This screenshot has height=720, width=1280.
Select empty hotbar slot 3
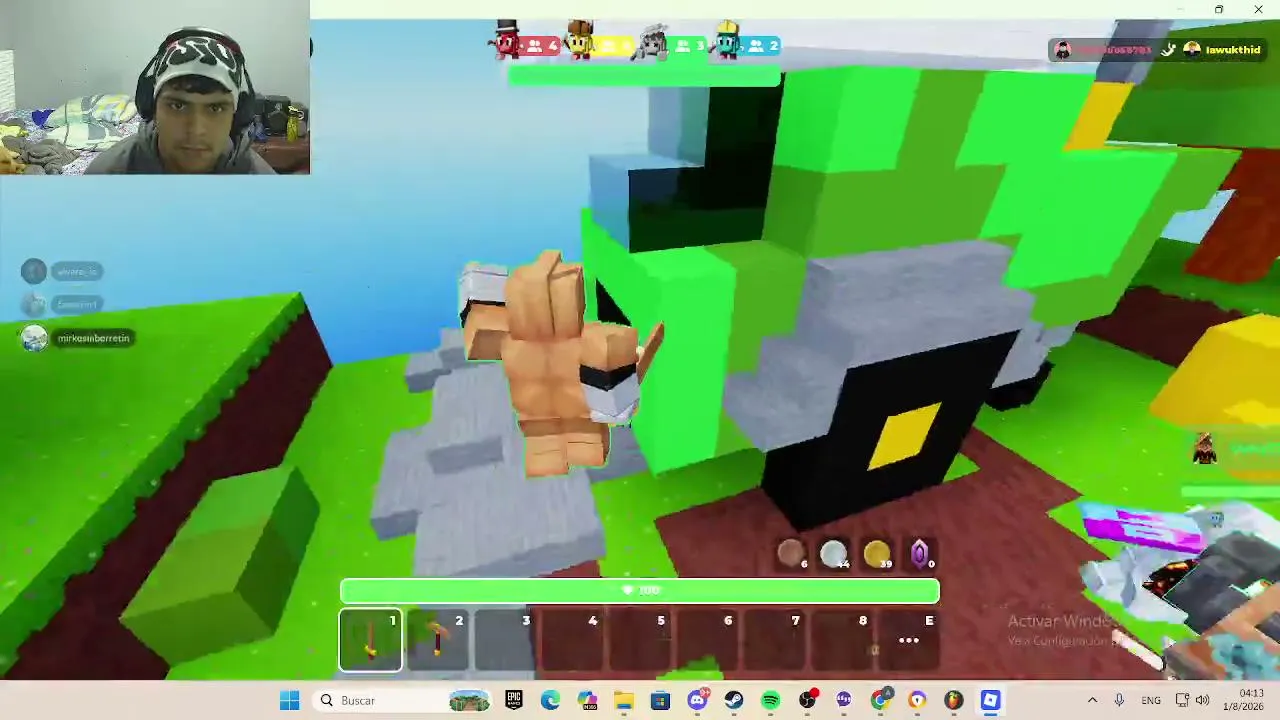click(x=505, y=640)
